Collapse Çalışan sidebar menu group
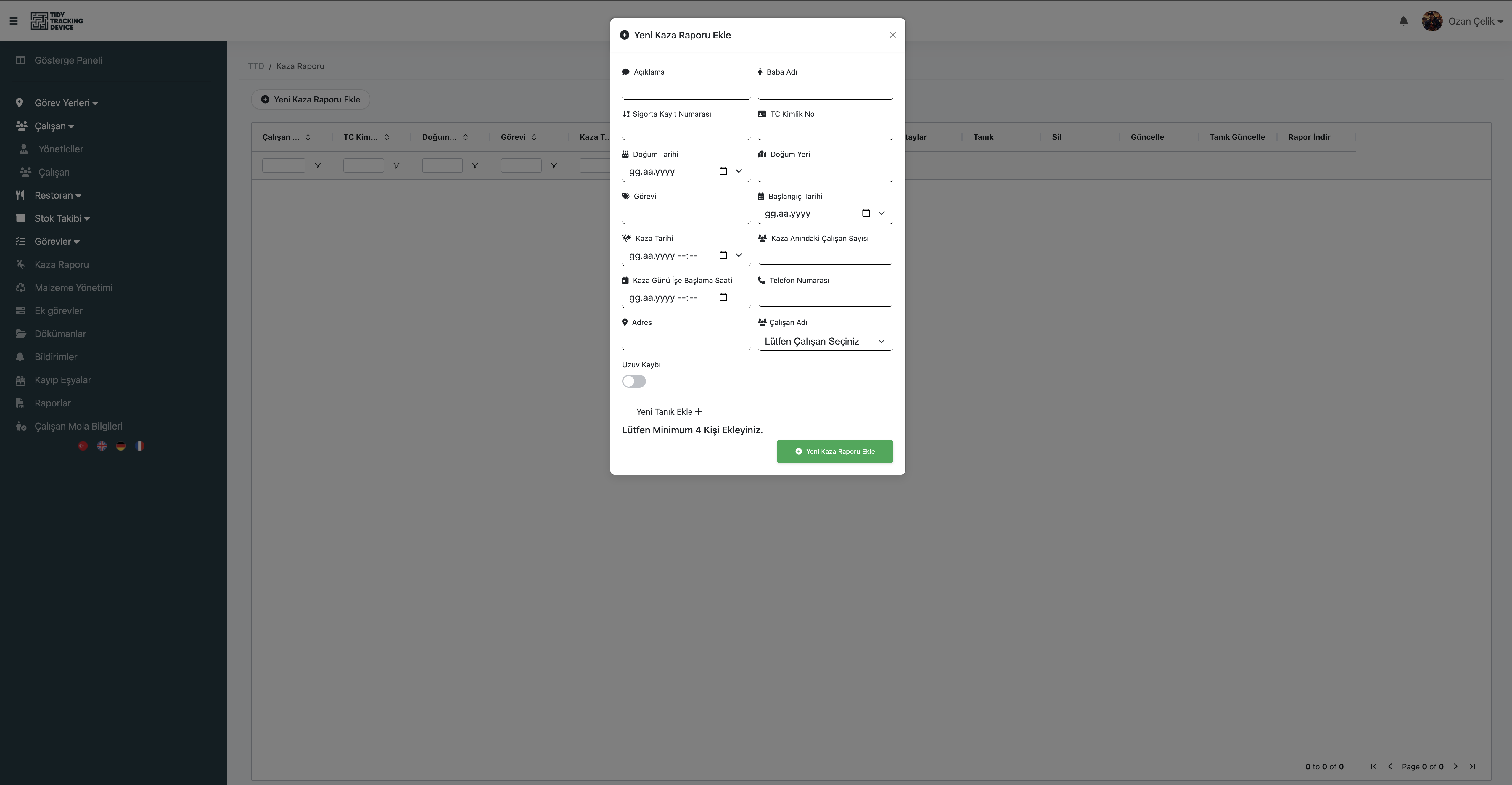This screenshot has height=785, width=1512. (x=54, y=126)
